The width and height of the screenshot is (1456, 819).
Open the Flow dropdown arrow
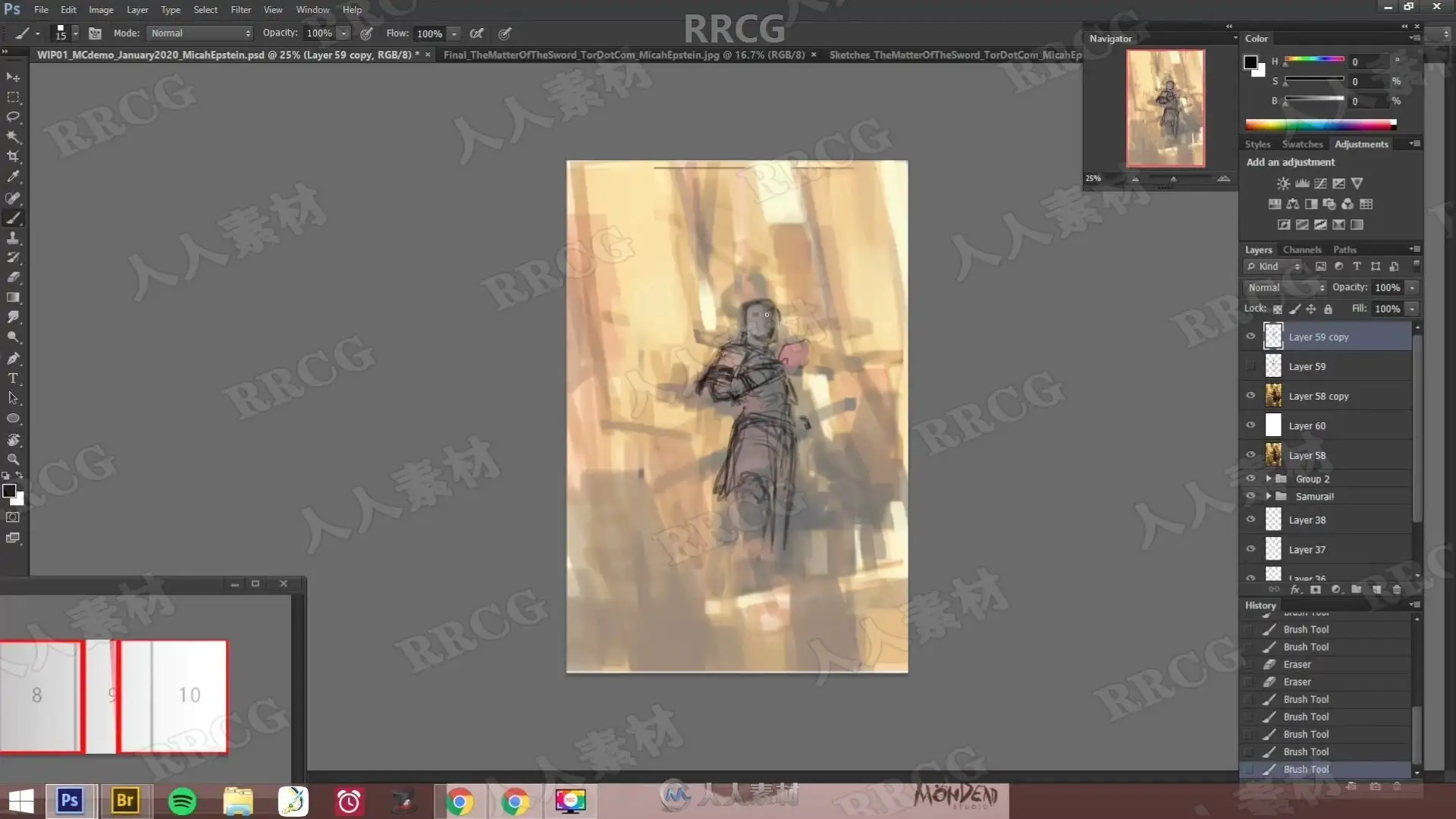[x=454, y=33]
